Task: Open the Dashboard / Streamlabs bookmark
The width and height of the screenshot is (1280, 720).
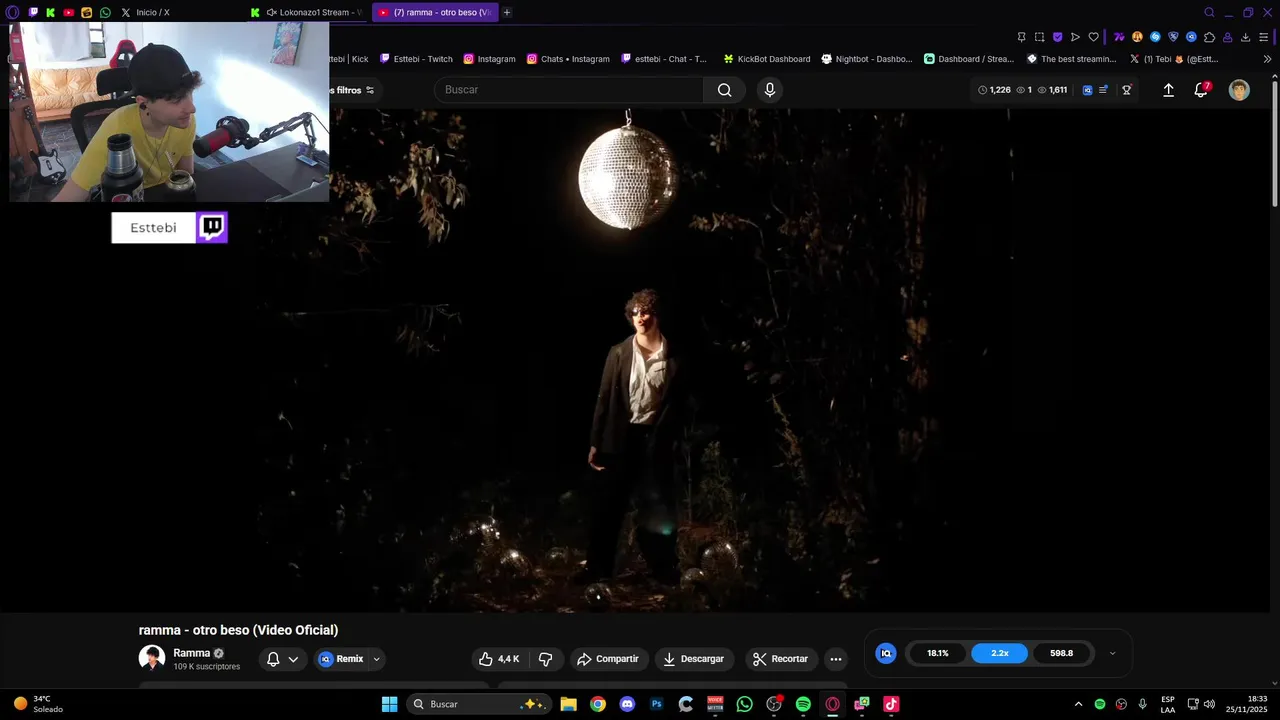Action: tap(969, 59)
